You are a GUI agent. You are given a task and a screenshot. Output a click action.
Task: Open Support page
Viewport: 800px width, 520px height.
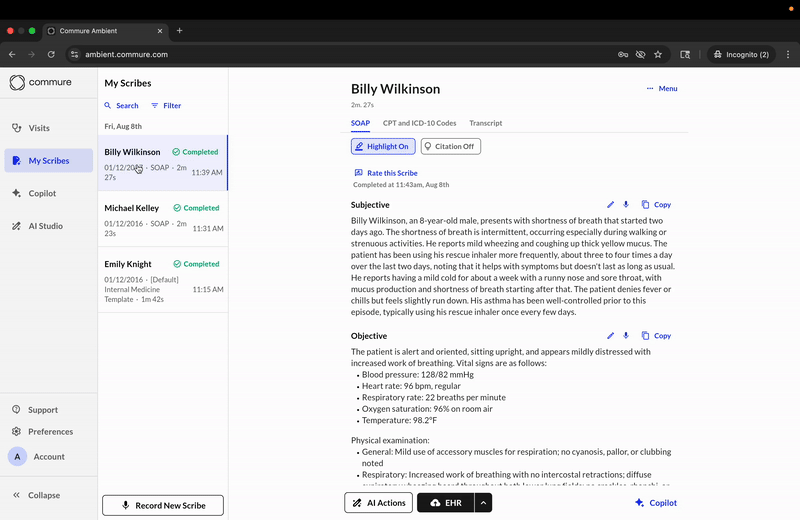tap(35, 410)
